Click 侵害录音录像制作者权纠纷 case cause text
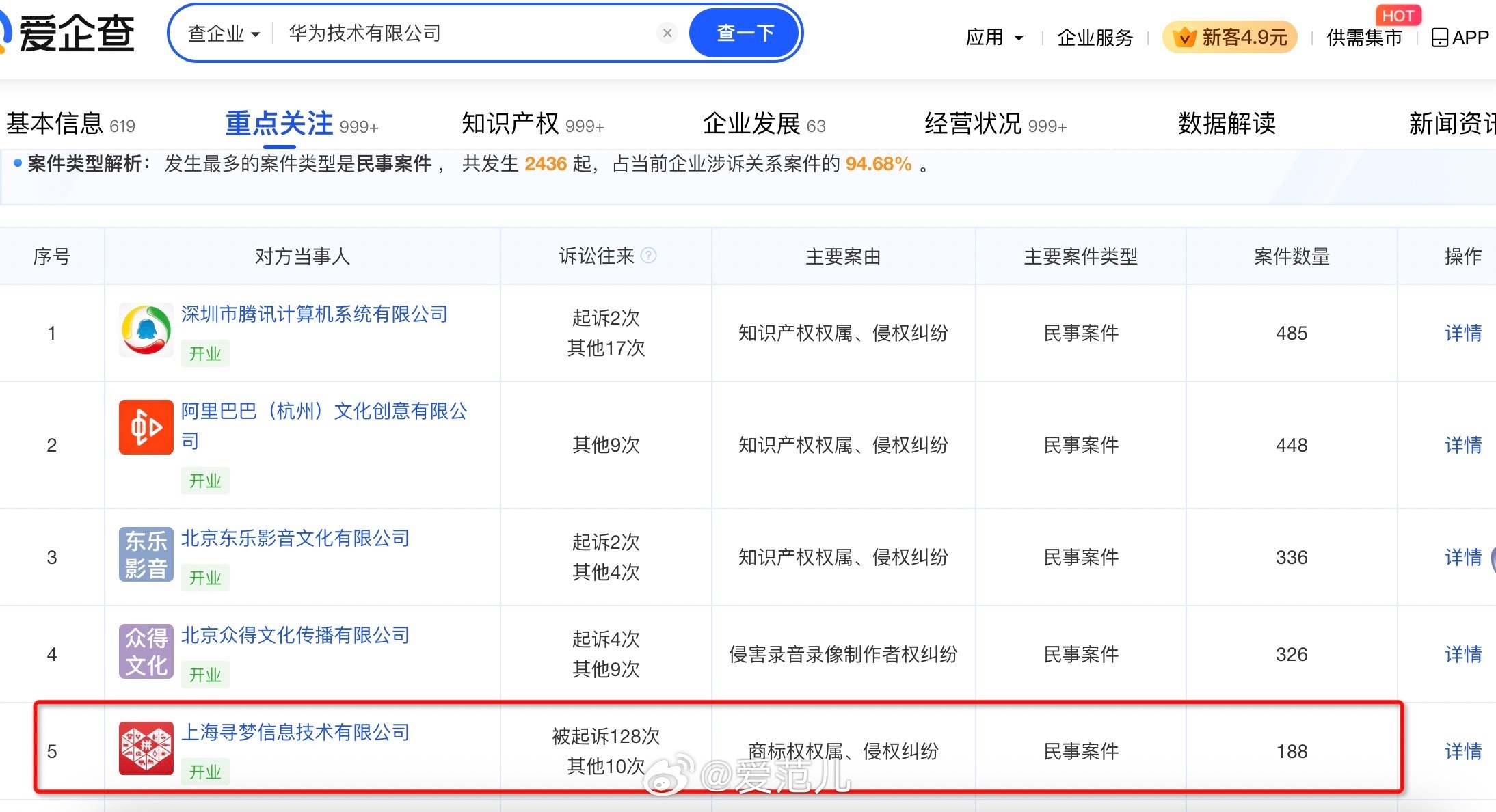This screenshot has height=812, width=1496. [843, 654]
